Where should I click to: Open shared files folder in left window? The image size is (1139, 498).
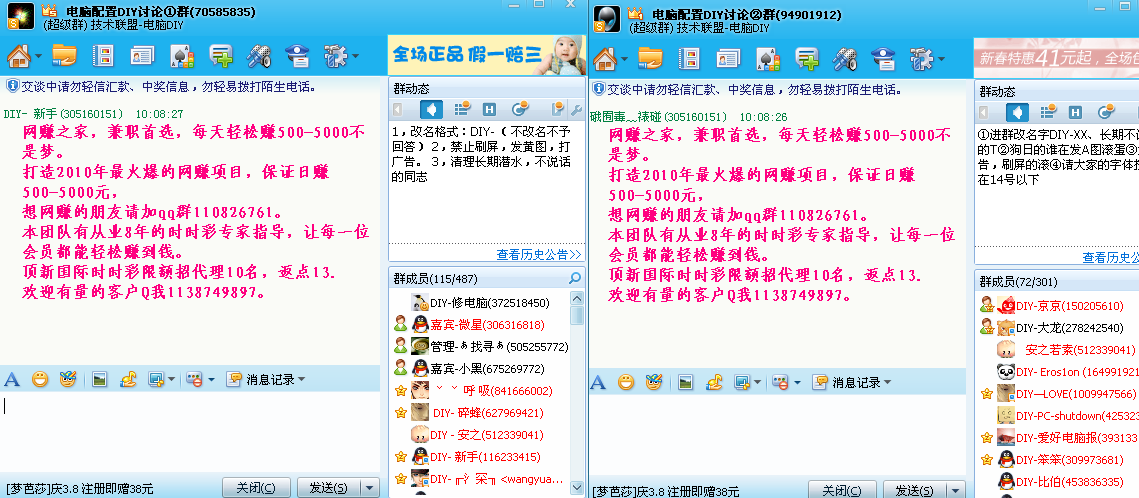click(64, 55)
